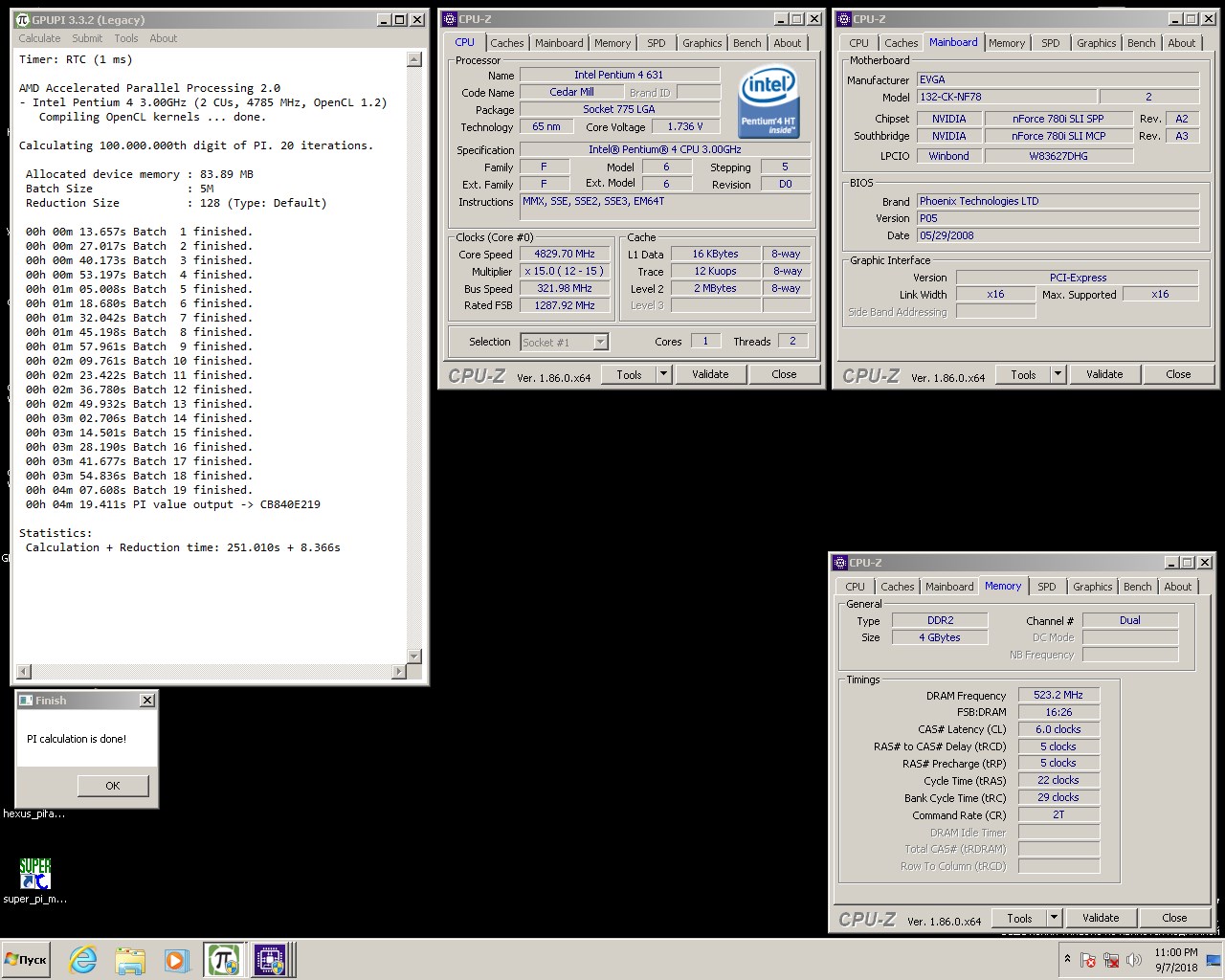Select Caches tab in the CPU window
Viewport: 1225px width, 980px height.
[x=506, y=43]
